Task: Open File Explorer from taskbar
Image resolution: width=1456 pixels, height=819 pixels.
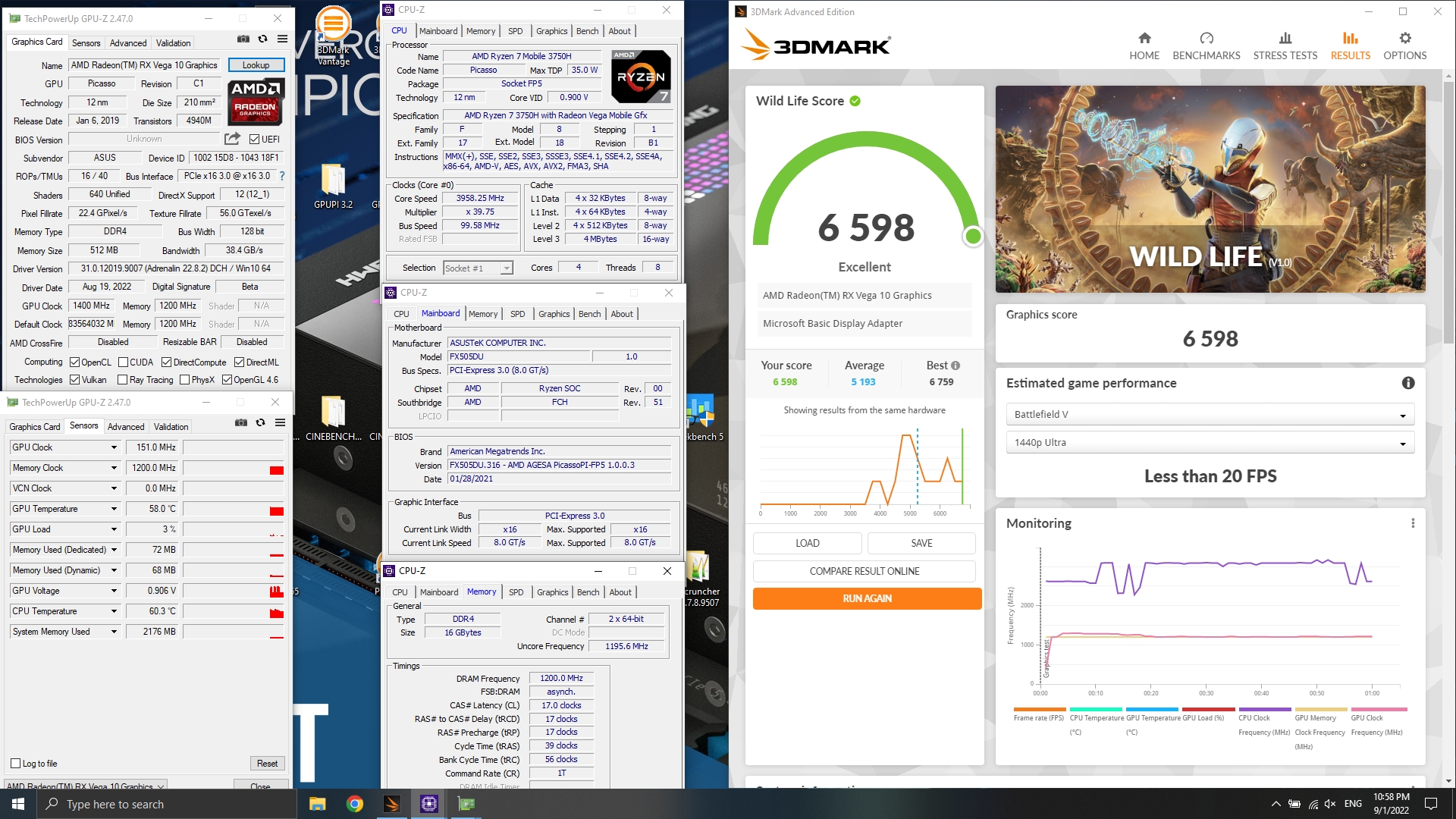Action: click(317, 804)
